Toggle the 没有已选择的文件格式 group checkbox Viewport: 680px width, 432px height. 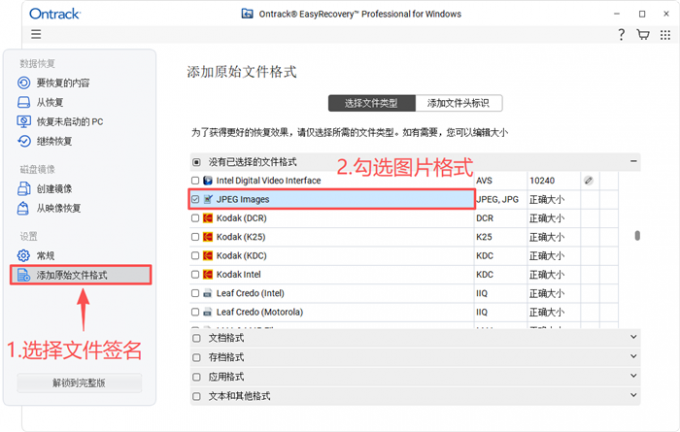click(196, 162)
